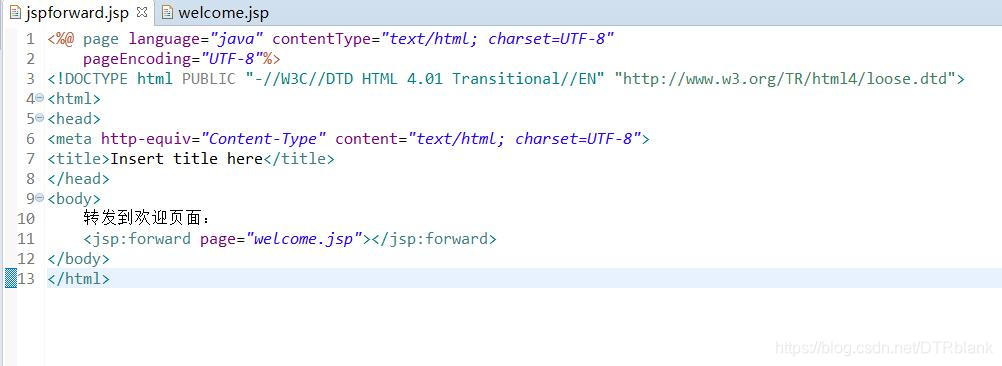Switch to the jspforward.jsp editor tab
The image size is (1002, 366).
(x=79, y=13)
